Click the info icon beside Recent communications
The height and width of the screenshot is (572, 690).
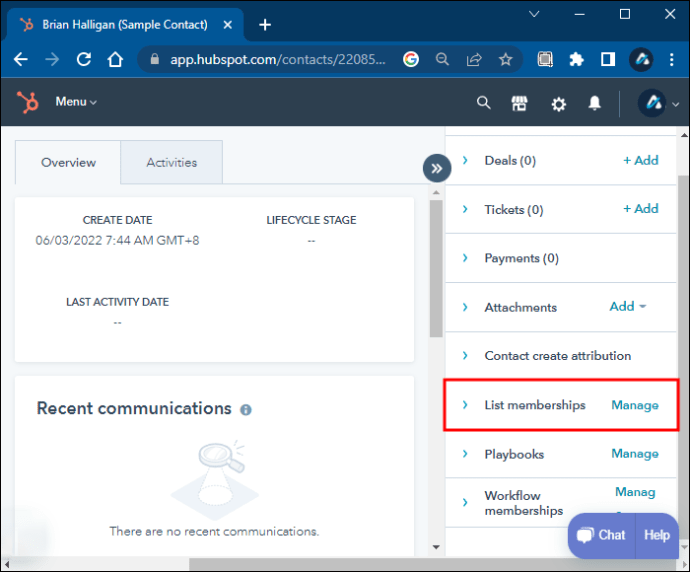pyautogui.click(x=246, y=410)
